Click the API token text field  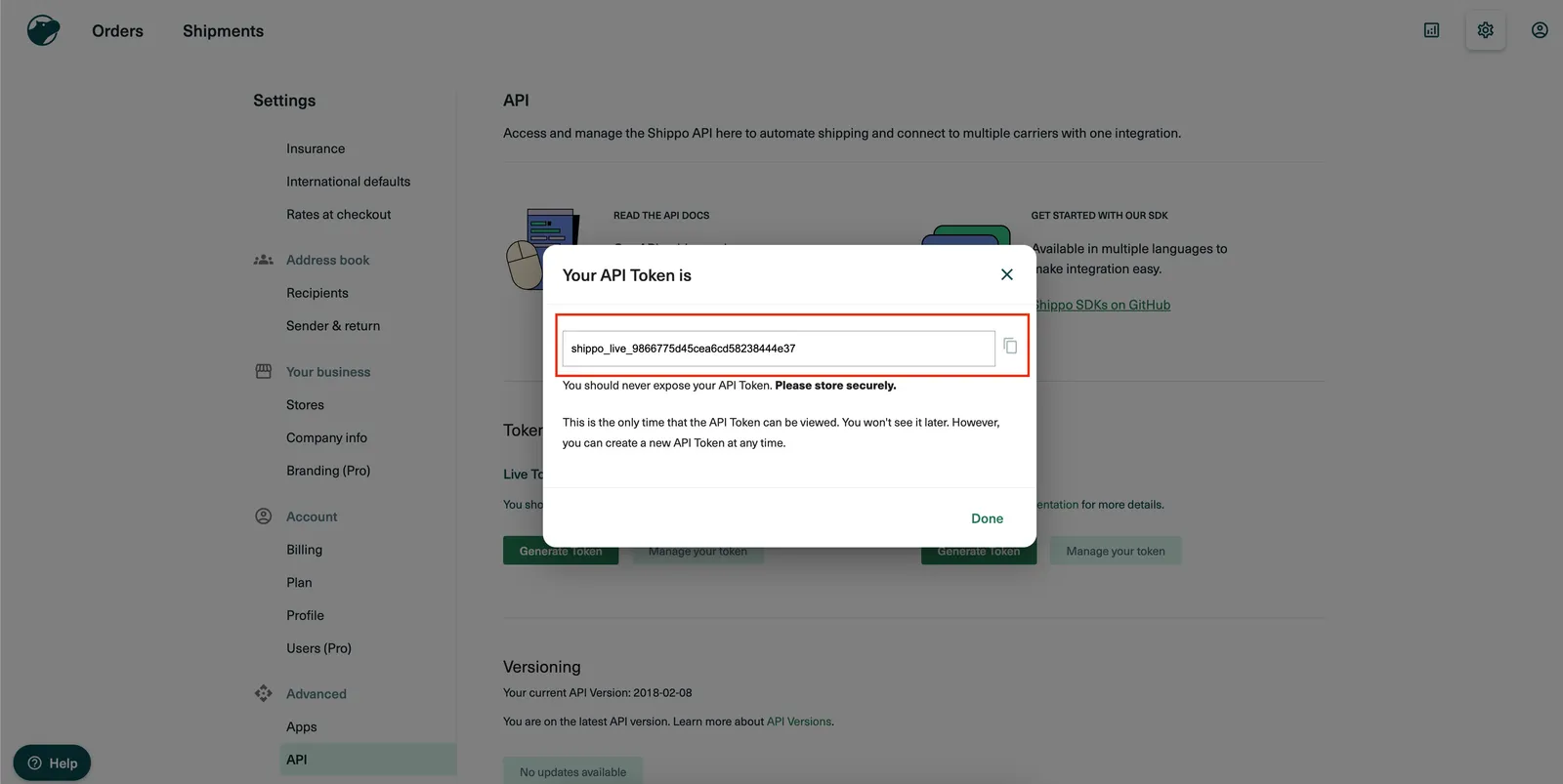pos(779,349)
